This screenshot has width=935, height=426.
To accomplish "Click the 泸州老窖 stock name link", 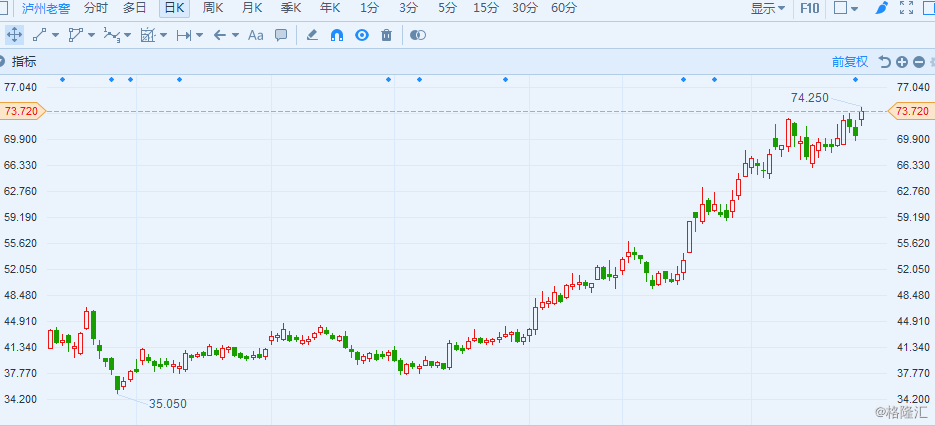I will (46, 8).
